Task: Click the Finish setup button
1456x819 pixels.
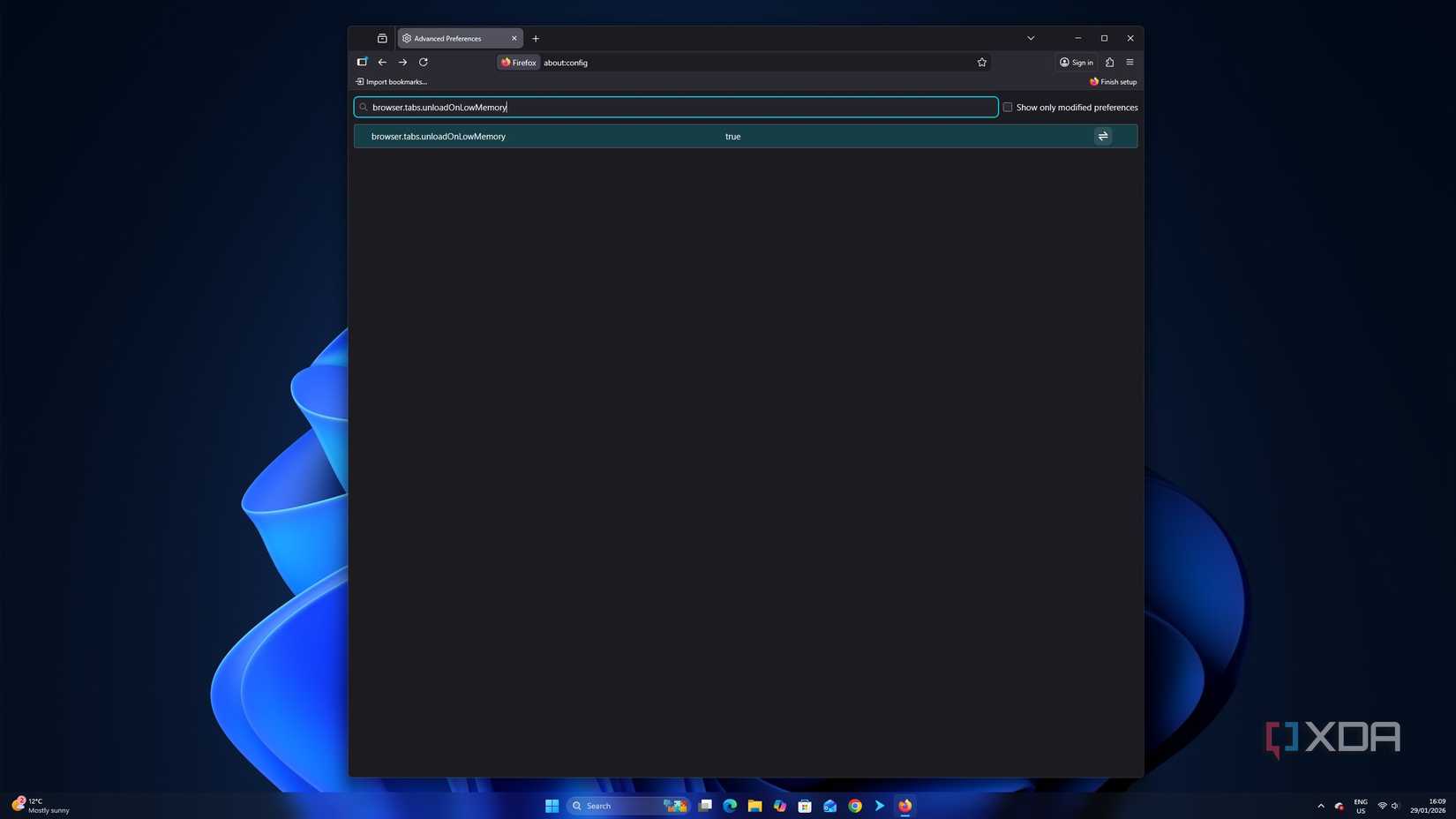Action: coord(1113,82)
